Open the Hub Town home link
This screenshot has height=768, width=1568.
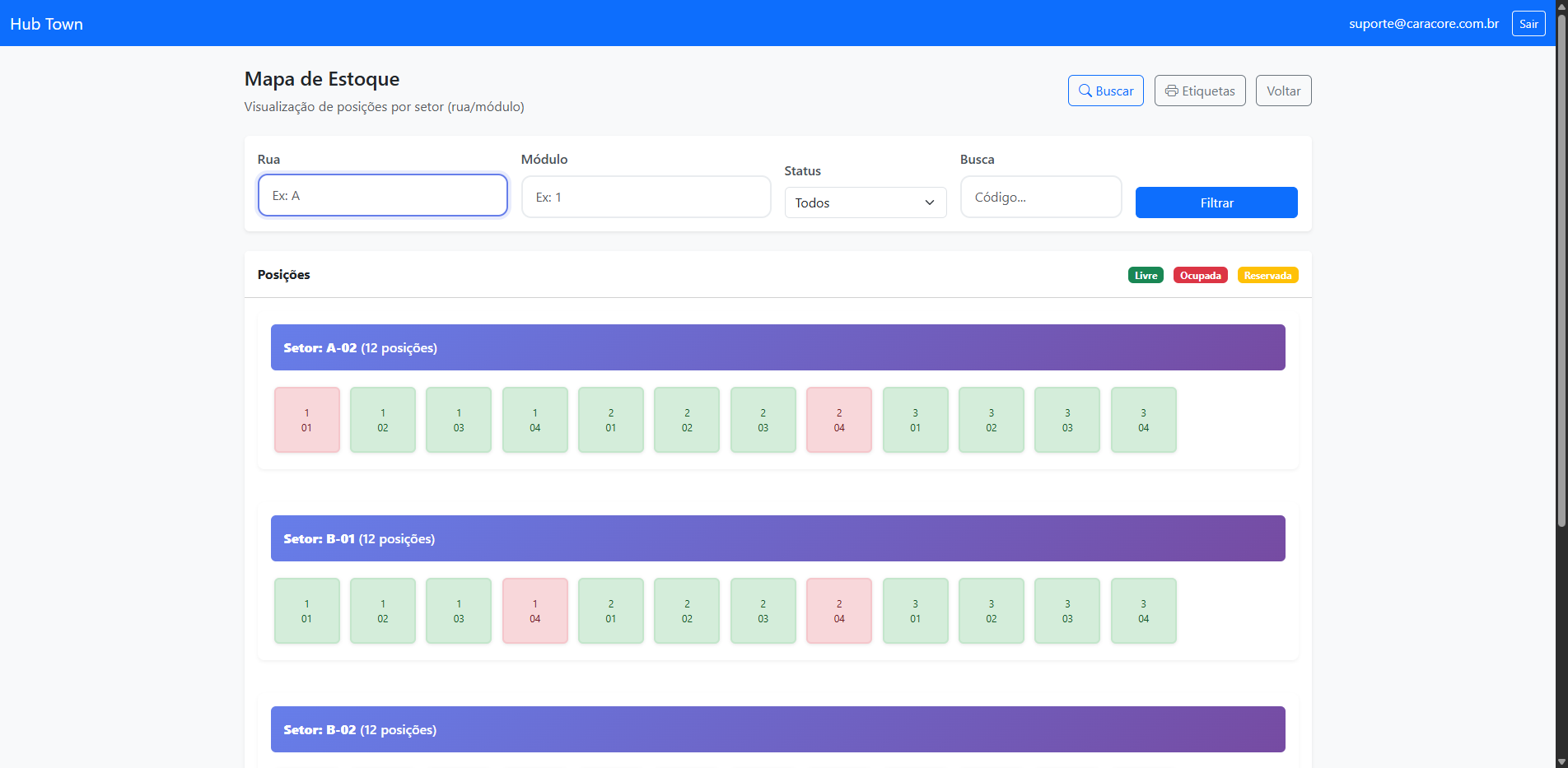click(x=47, y=24)
